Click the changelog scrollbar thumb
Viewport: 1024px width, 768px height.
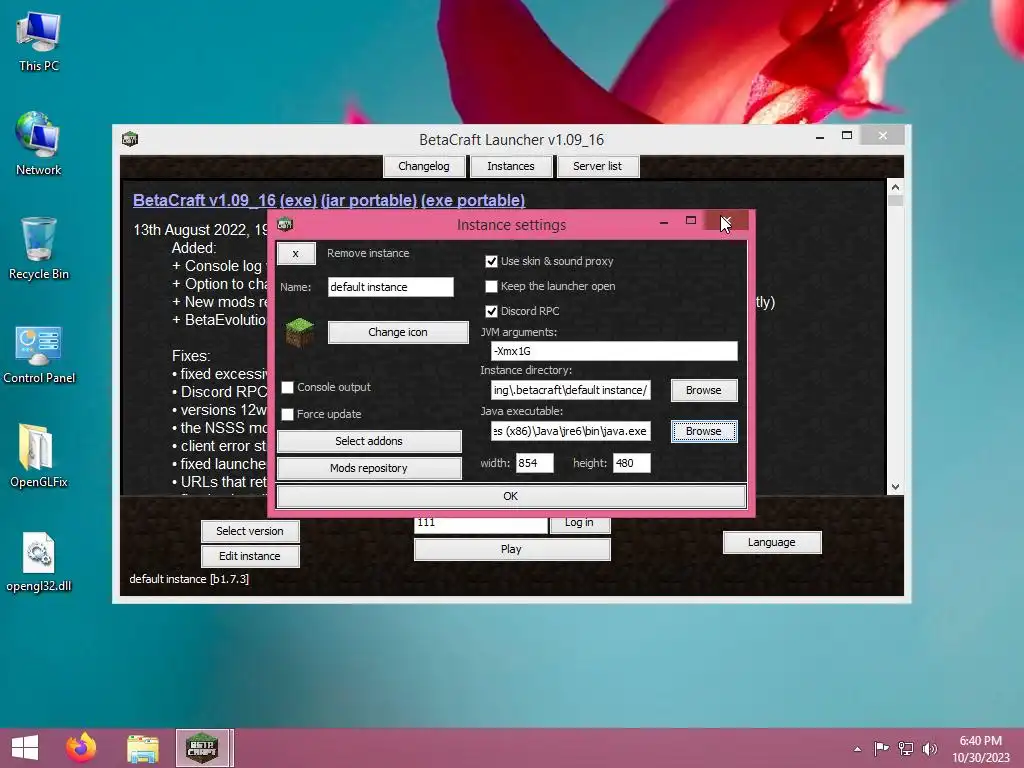pos(895,200)
